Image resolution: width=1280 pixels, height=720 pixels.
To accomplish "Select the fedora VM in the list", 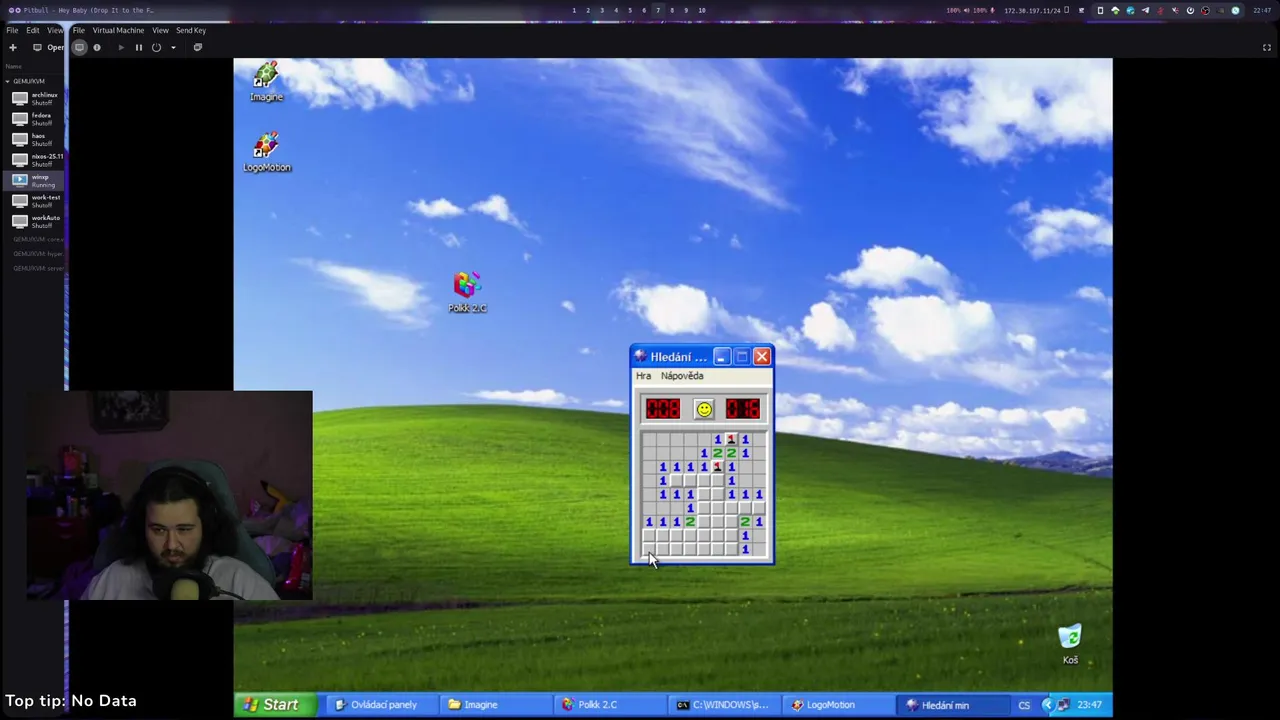I will coord(35,119).
